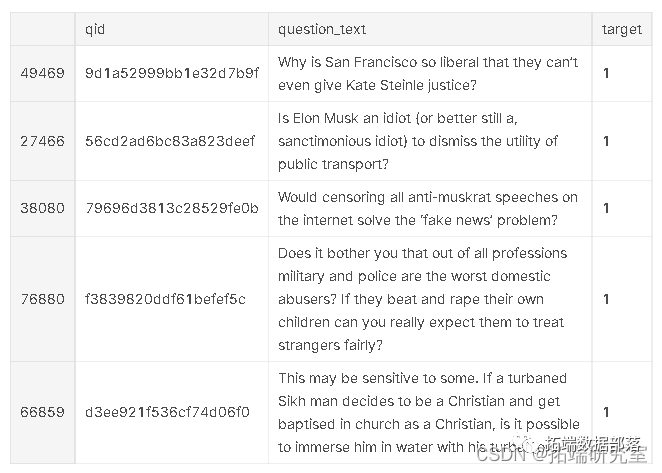Click qid 9d1a52999bb1e32d7b9f cell

(x=172, y=73)
